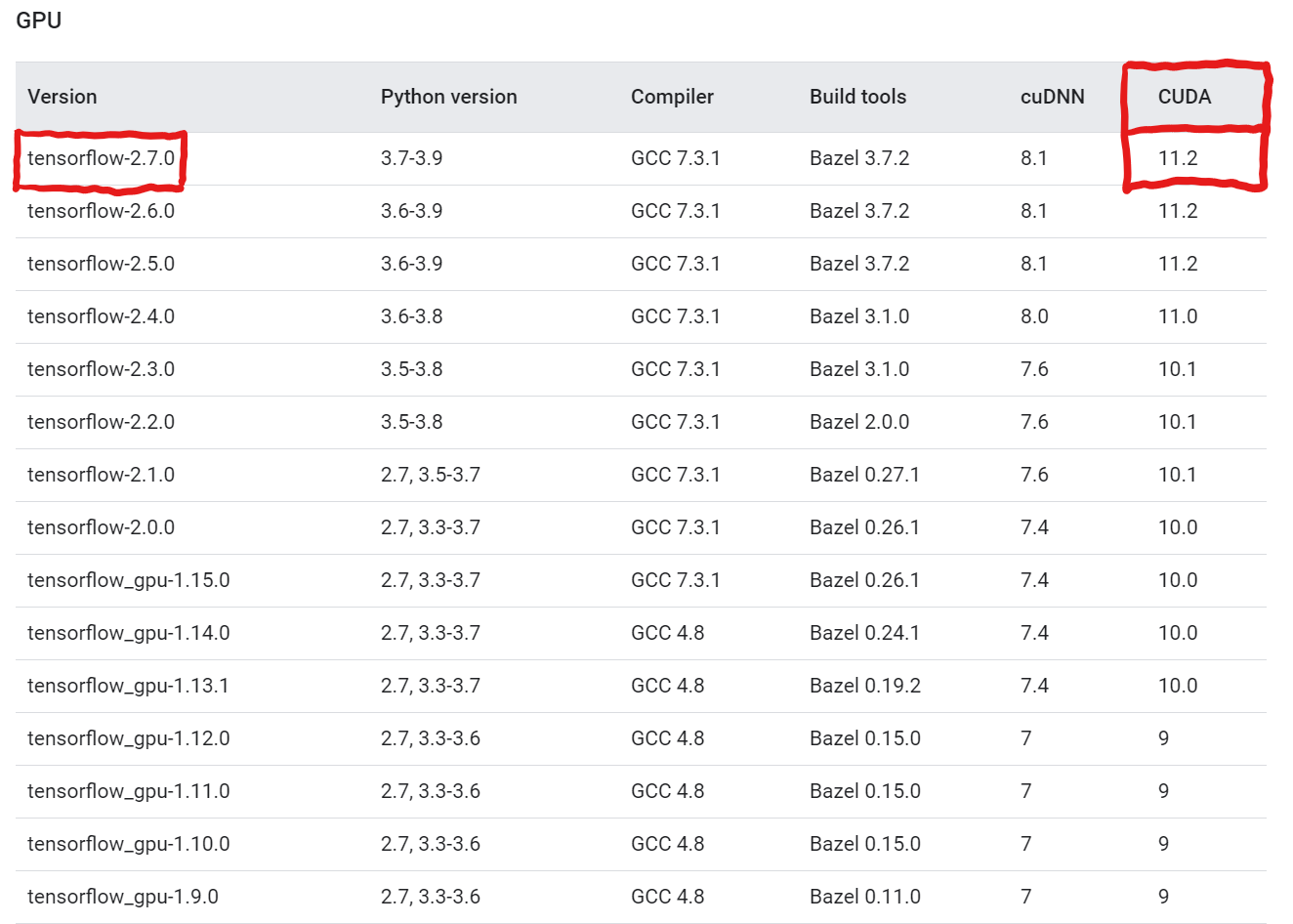Click Python 3.6-3.8 in tensorflow-2.4.0 row
Screen dimensions: 1293x924
(x=412, y=316)
